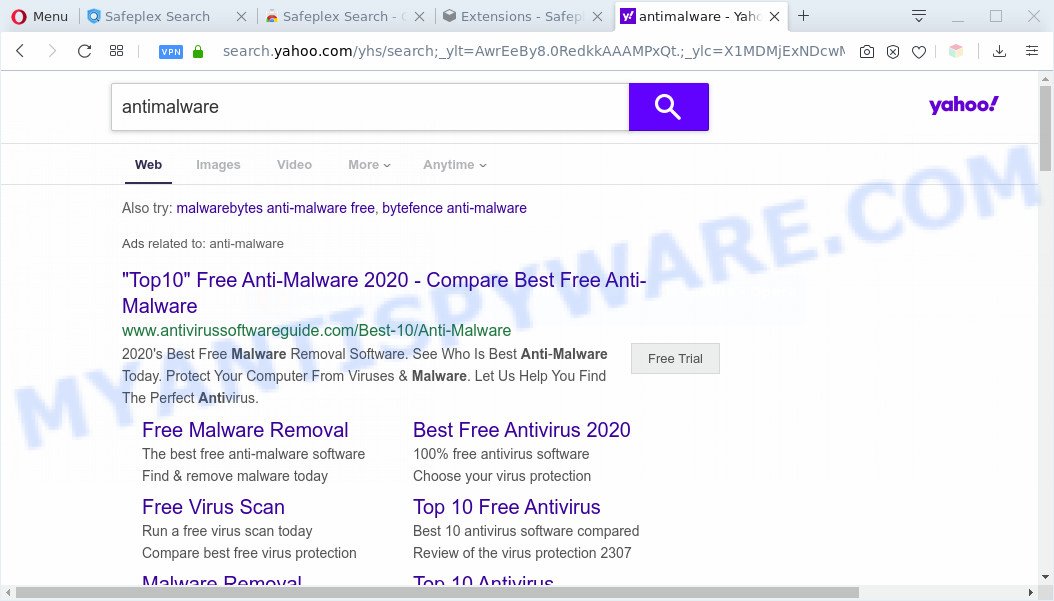Open Speed Dial start page icon
This screenshot has width=1054, height=601.
click(x=116, y=51)
